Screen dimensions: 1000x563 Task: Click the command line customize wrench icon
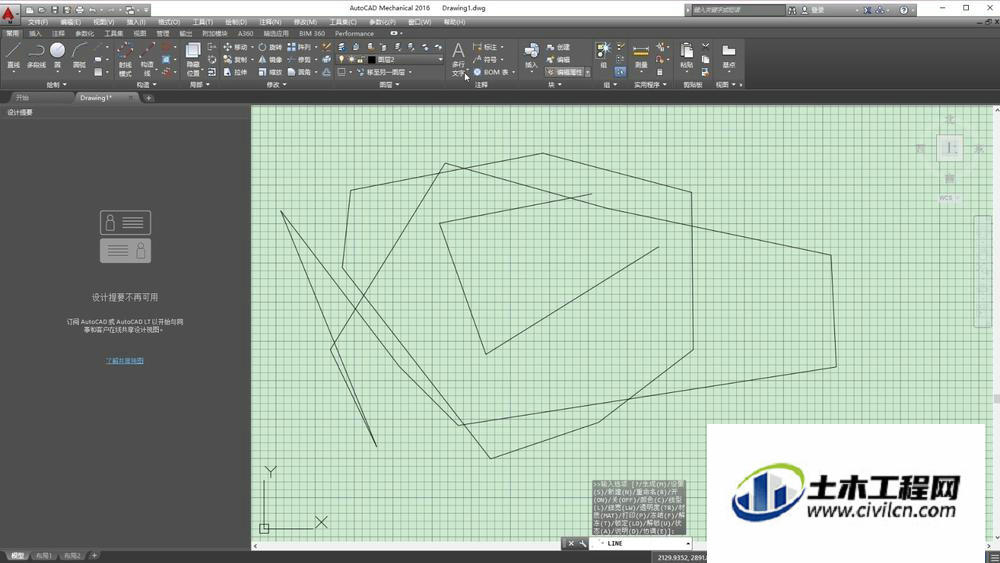(583, 544)
